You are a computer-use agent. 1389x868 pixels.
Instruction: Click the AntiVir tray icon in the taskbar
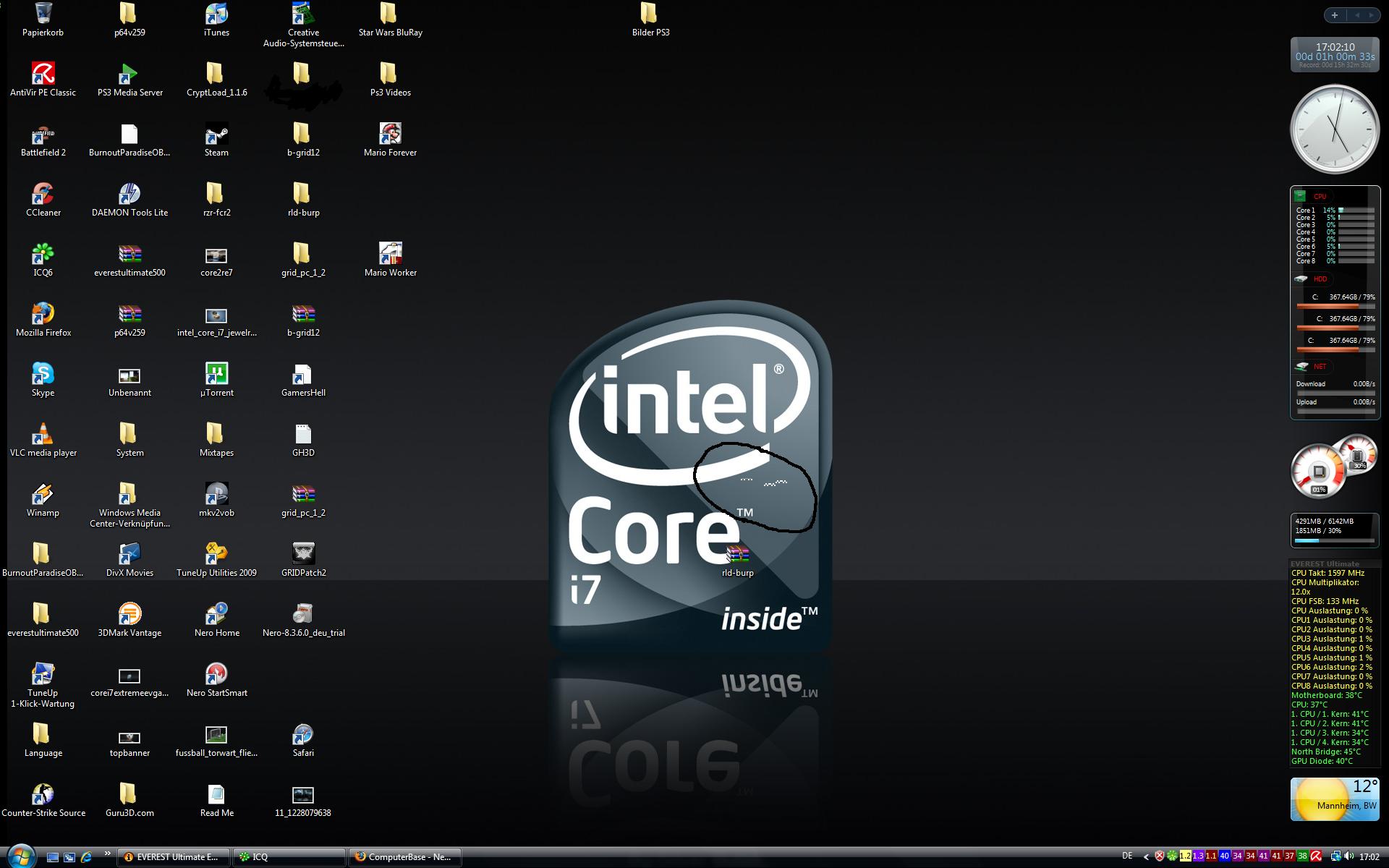pyautogui.click(x=1316, y=856)
